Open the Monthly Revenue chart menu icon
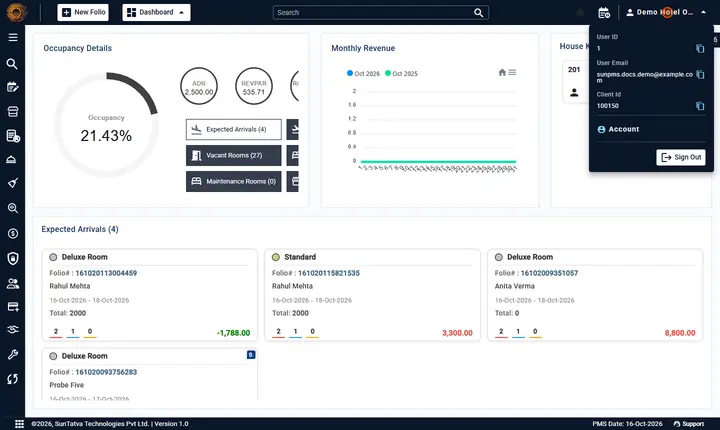 click(x=512, y=72)
